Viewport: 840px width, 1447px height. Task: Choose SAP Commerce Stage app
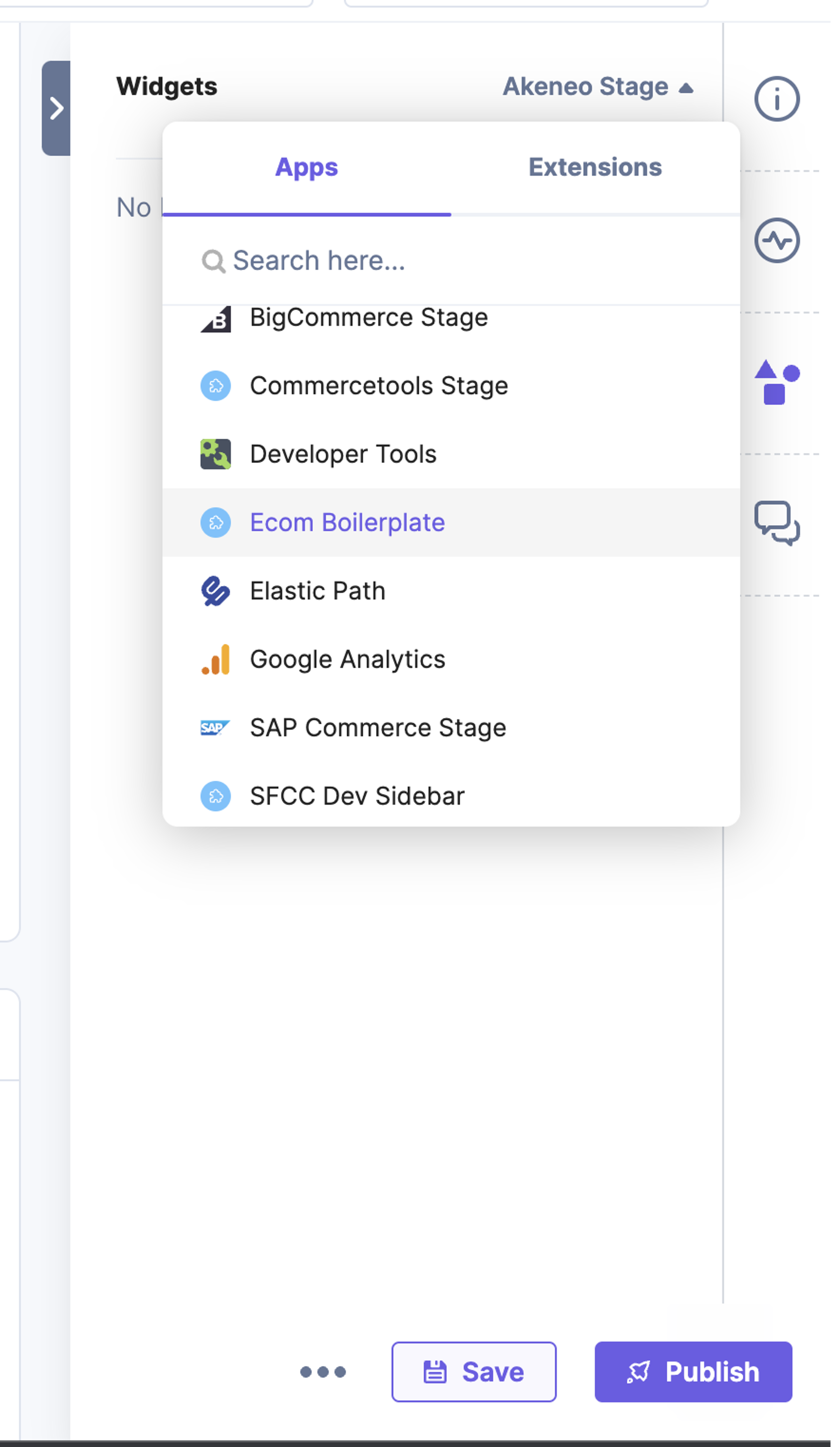(x=451, y=728)
